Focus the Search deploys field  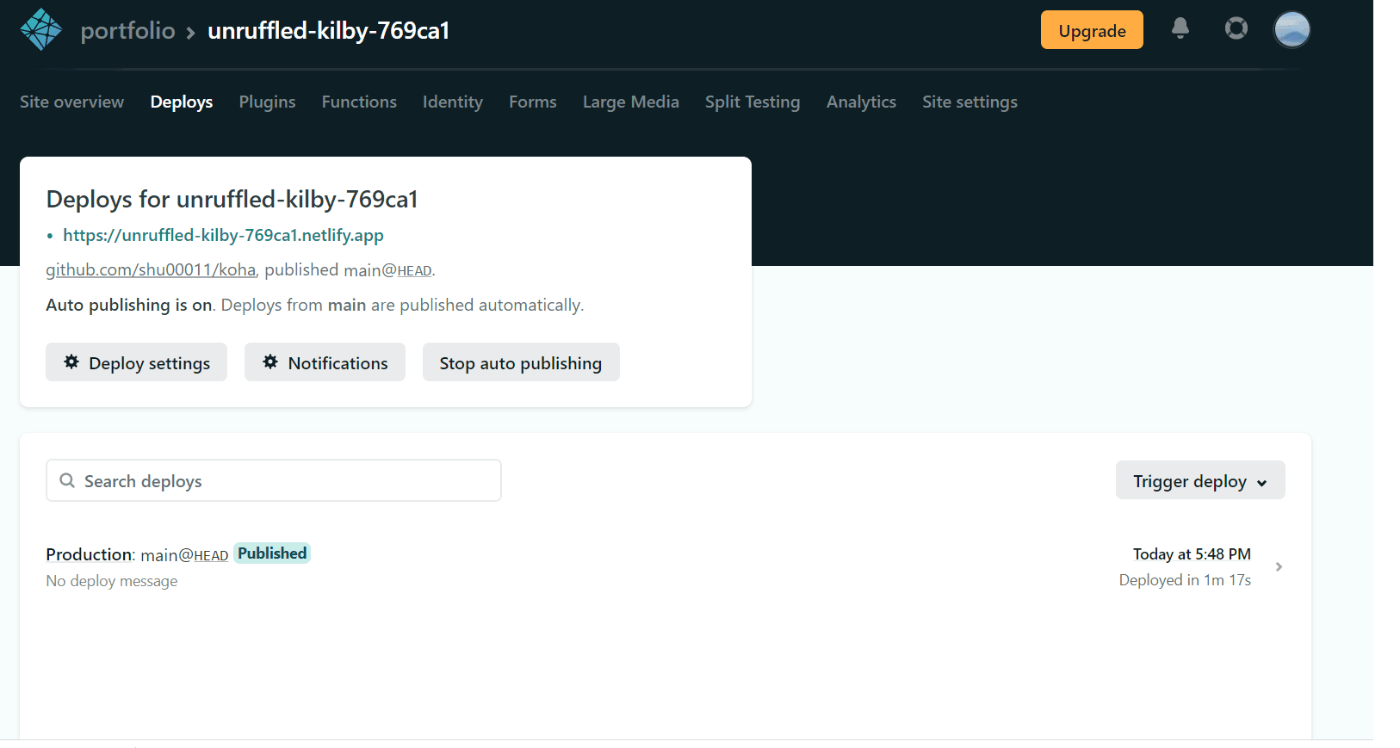273,481
